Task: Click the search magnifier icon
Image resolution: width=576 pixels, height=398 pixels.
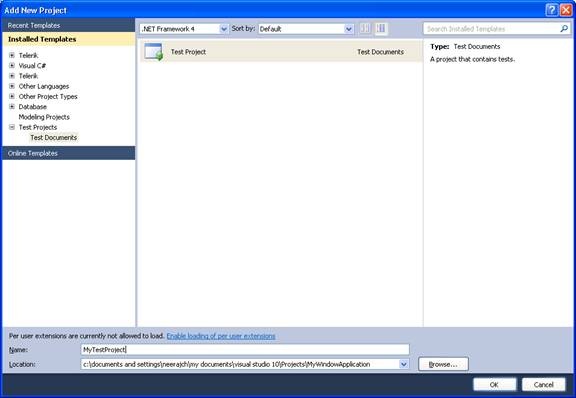Action: [x=564, y=29]
